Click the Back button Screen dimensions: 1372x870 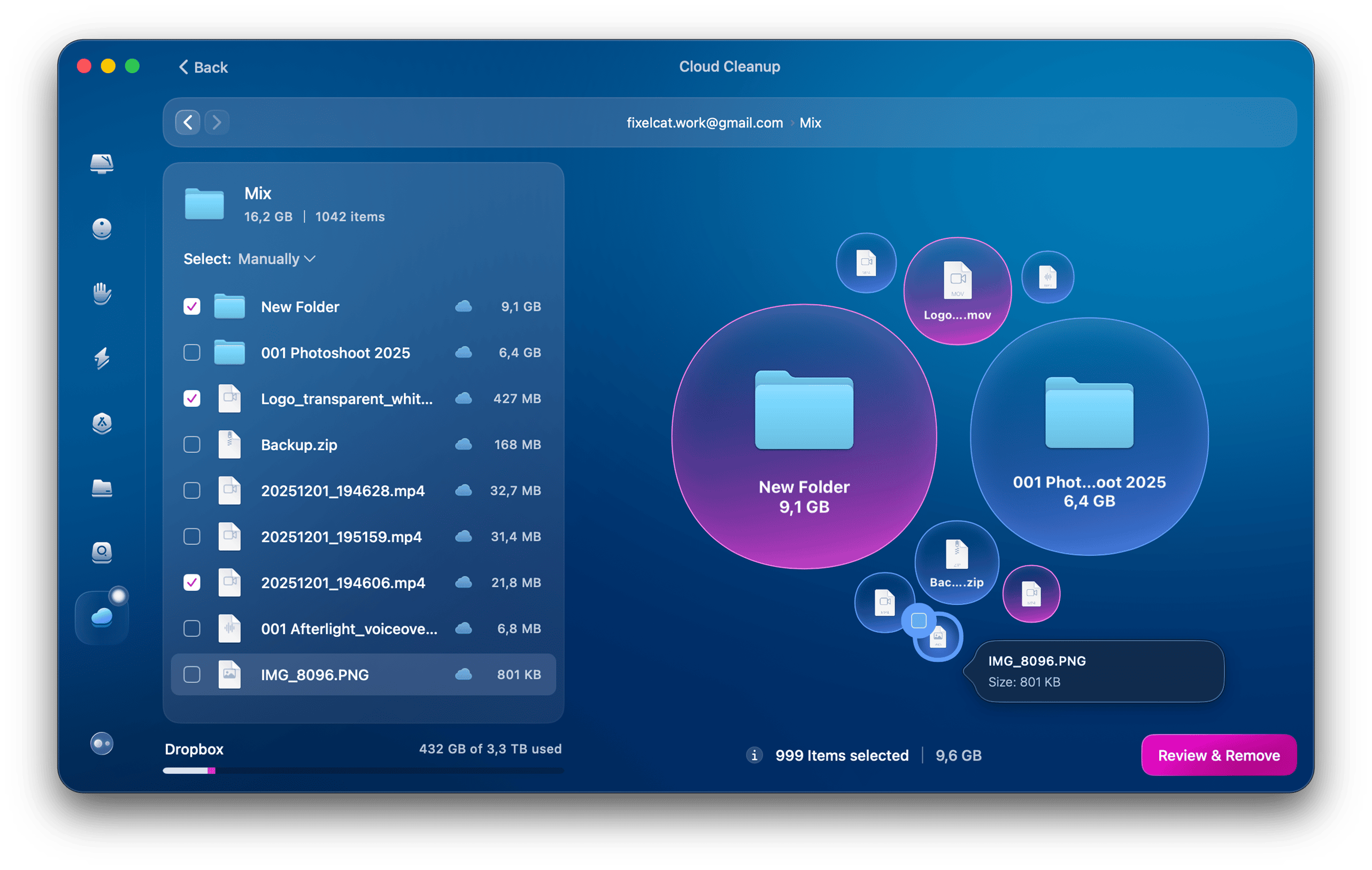point(203,67)
